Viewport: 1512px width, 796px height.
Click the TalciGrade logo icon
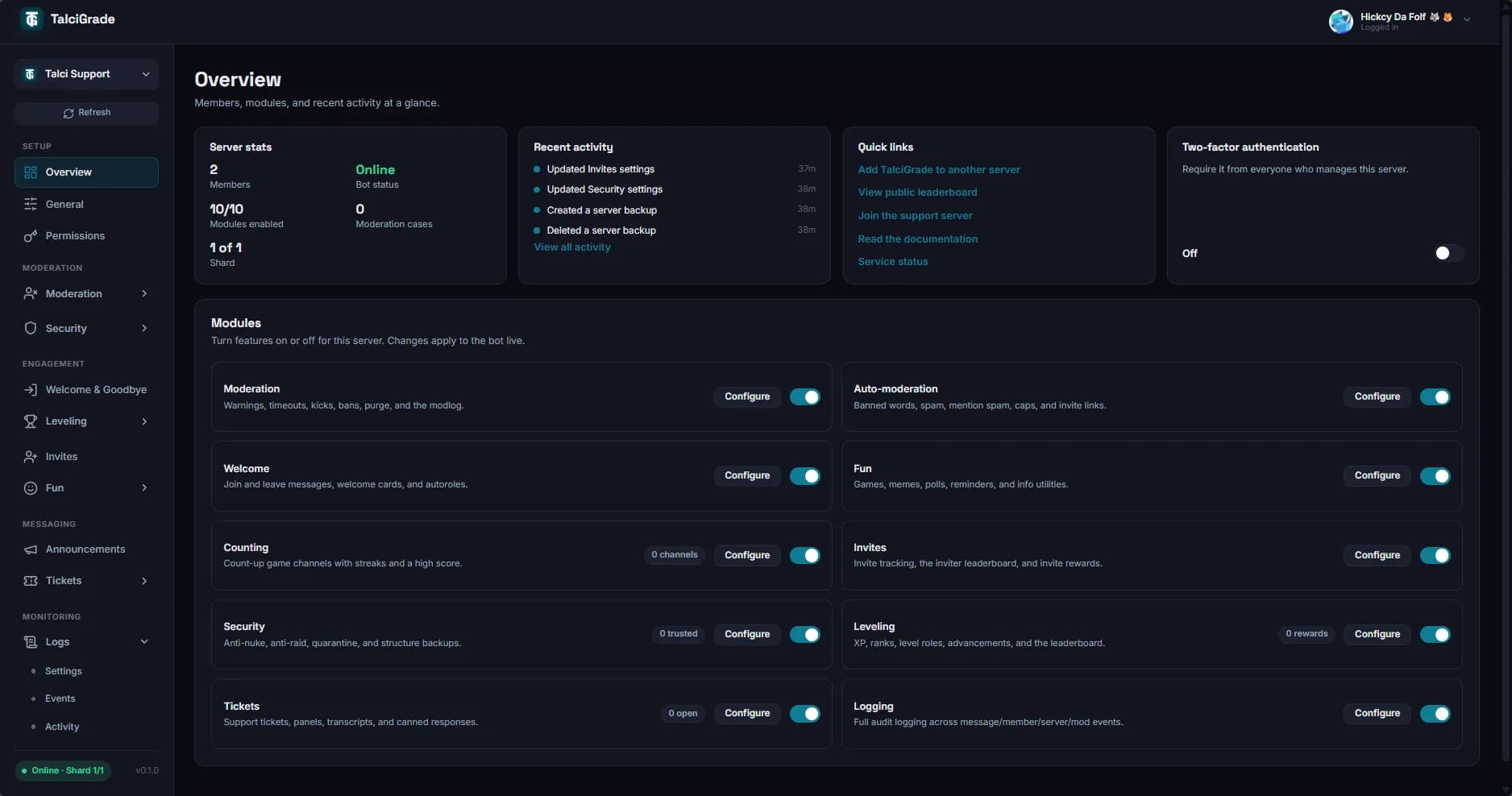[31, 19]
